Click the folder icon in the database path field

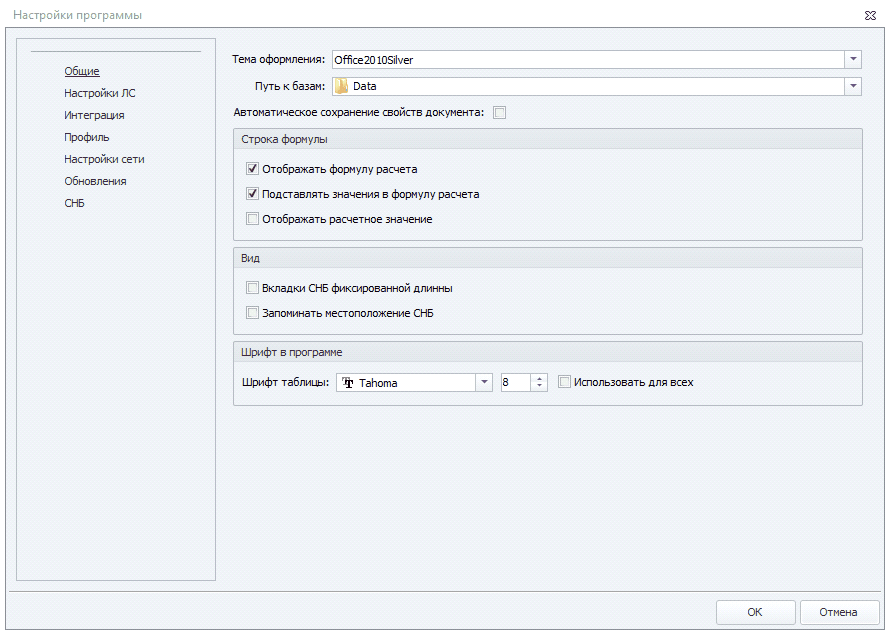pos(342,86)
